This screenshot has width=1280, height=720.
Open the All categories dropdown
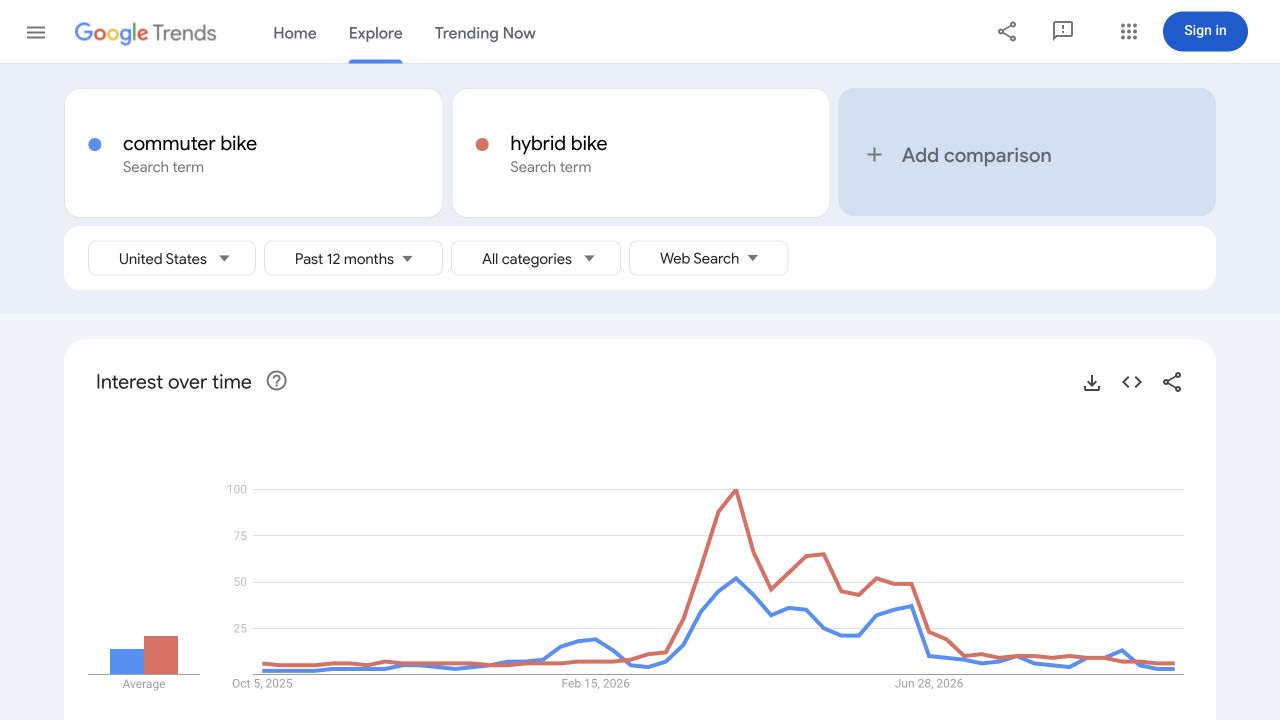[x=536, y=258]
